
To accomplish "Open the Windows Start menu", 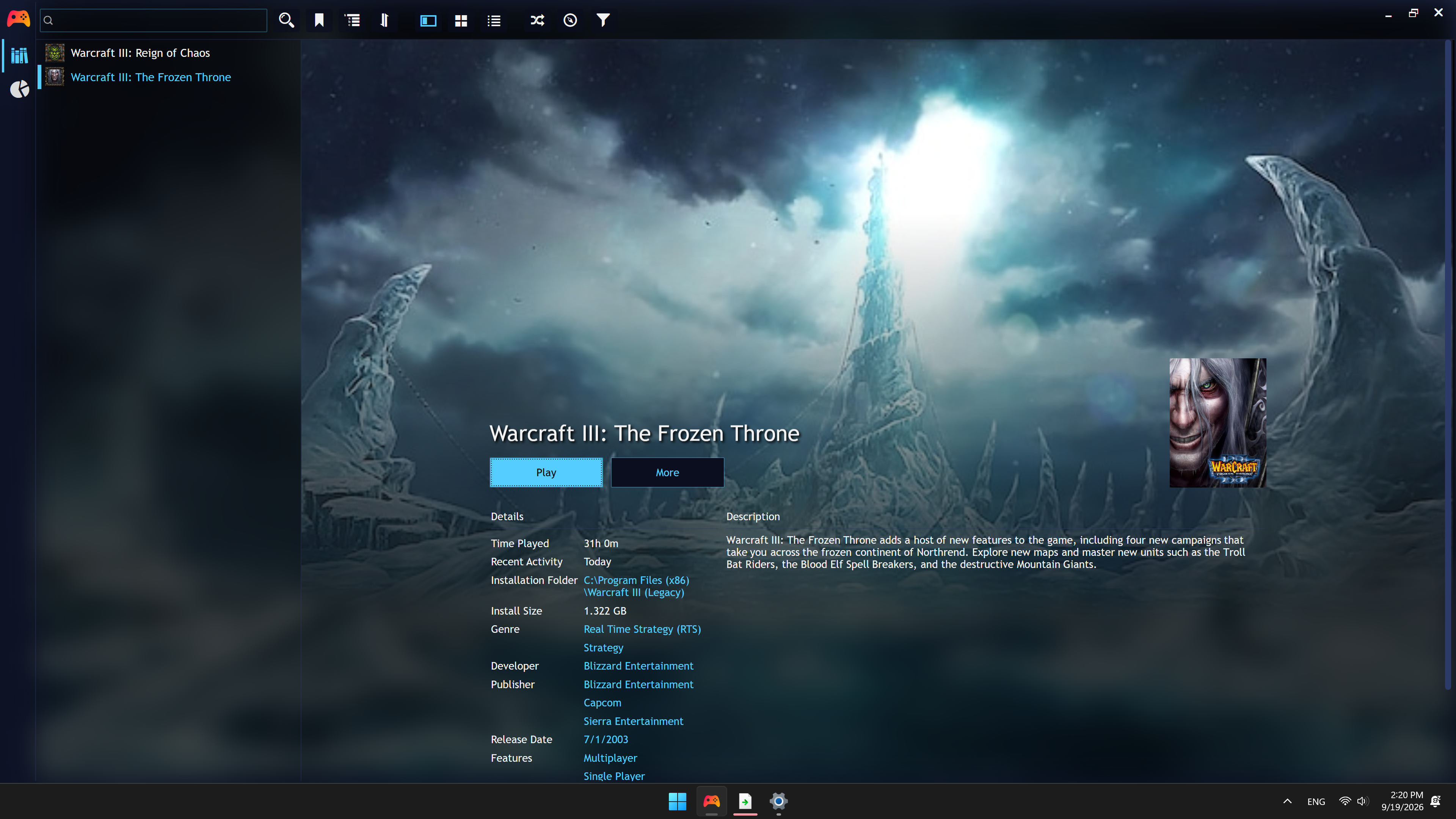I will coord(677,802).
